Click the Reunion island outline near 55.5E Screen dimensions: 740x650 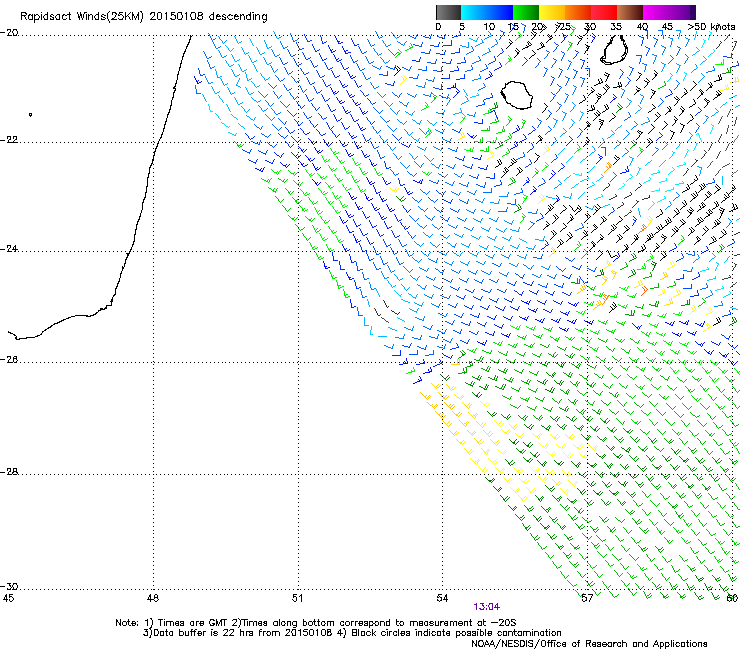(x=516, y=95)
